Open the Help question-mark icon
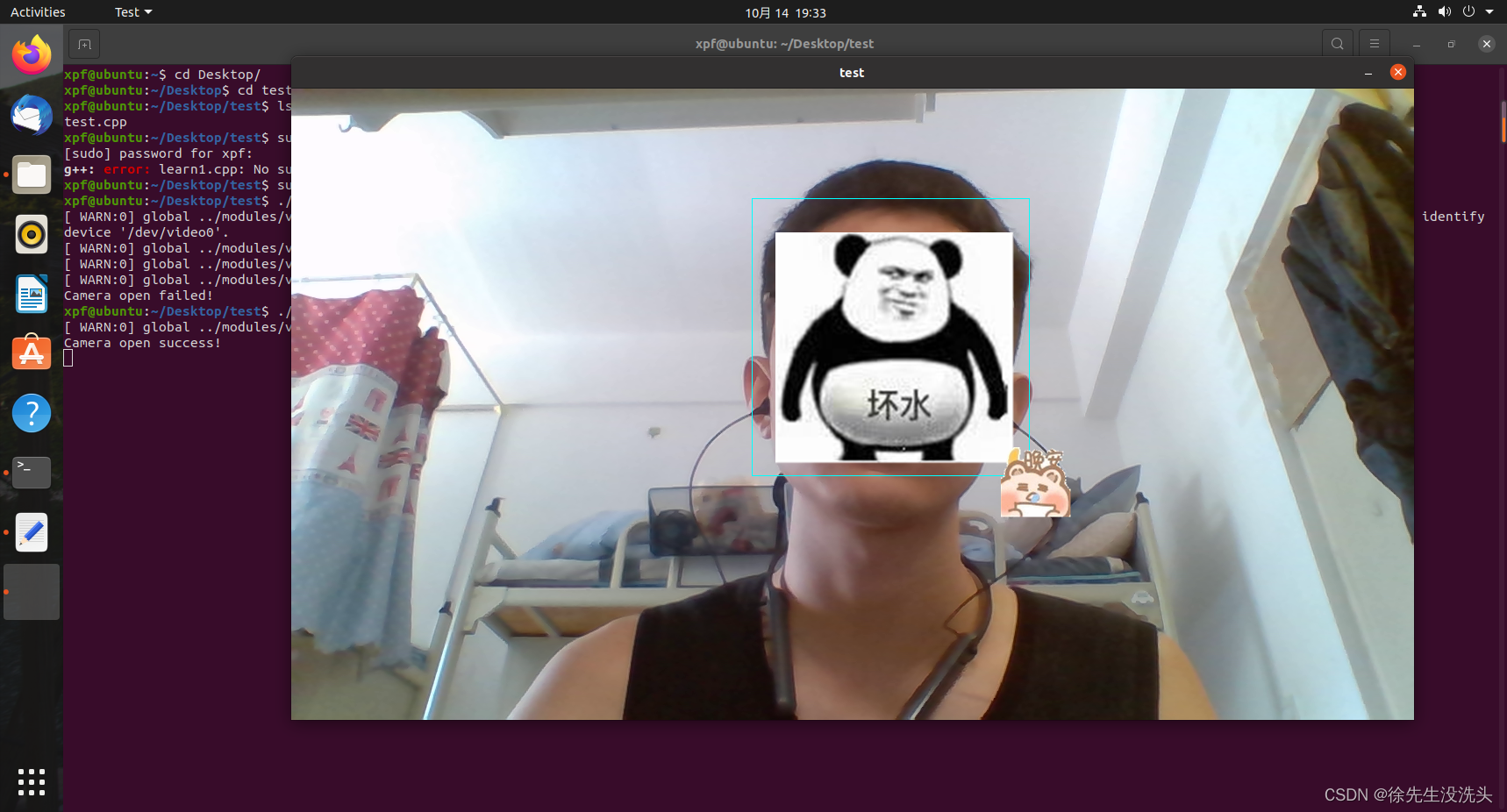Screen dimensions: 1507x812 coord(32,412)
